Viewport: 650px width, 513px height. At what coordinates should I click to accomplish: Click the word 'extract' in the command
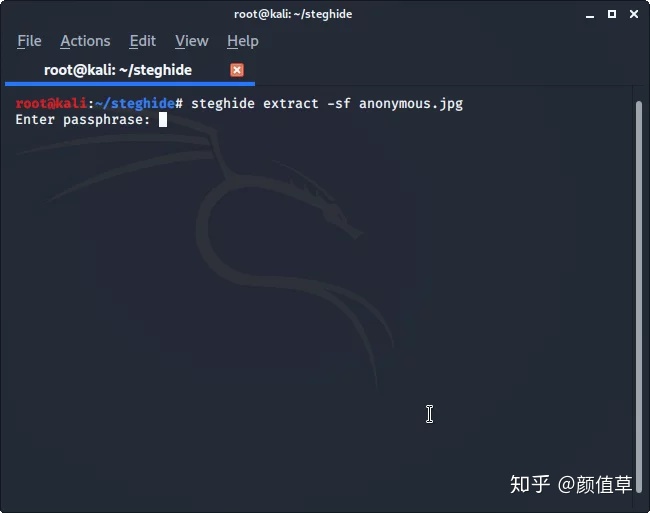pyautogui.click(x=291, y=103)
